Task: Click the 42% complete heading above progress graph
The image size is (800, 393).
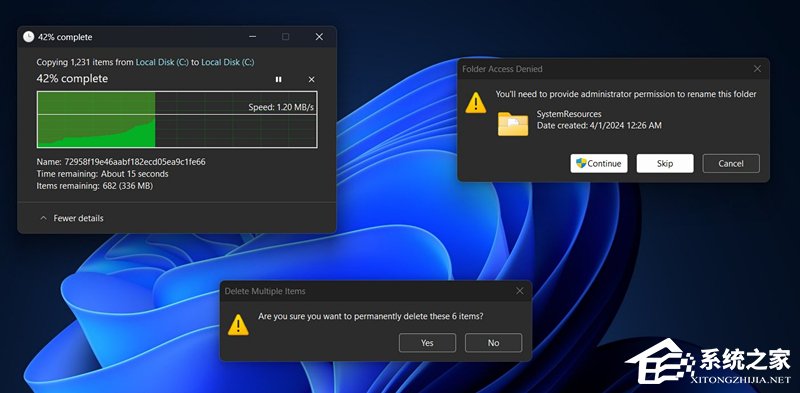Action: click(x=72, y=79)
